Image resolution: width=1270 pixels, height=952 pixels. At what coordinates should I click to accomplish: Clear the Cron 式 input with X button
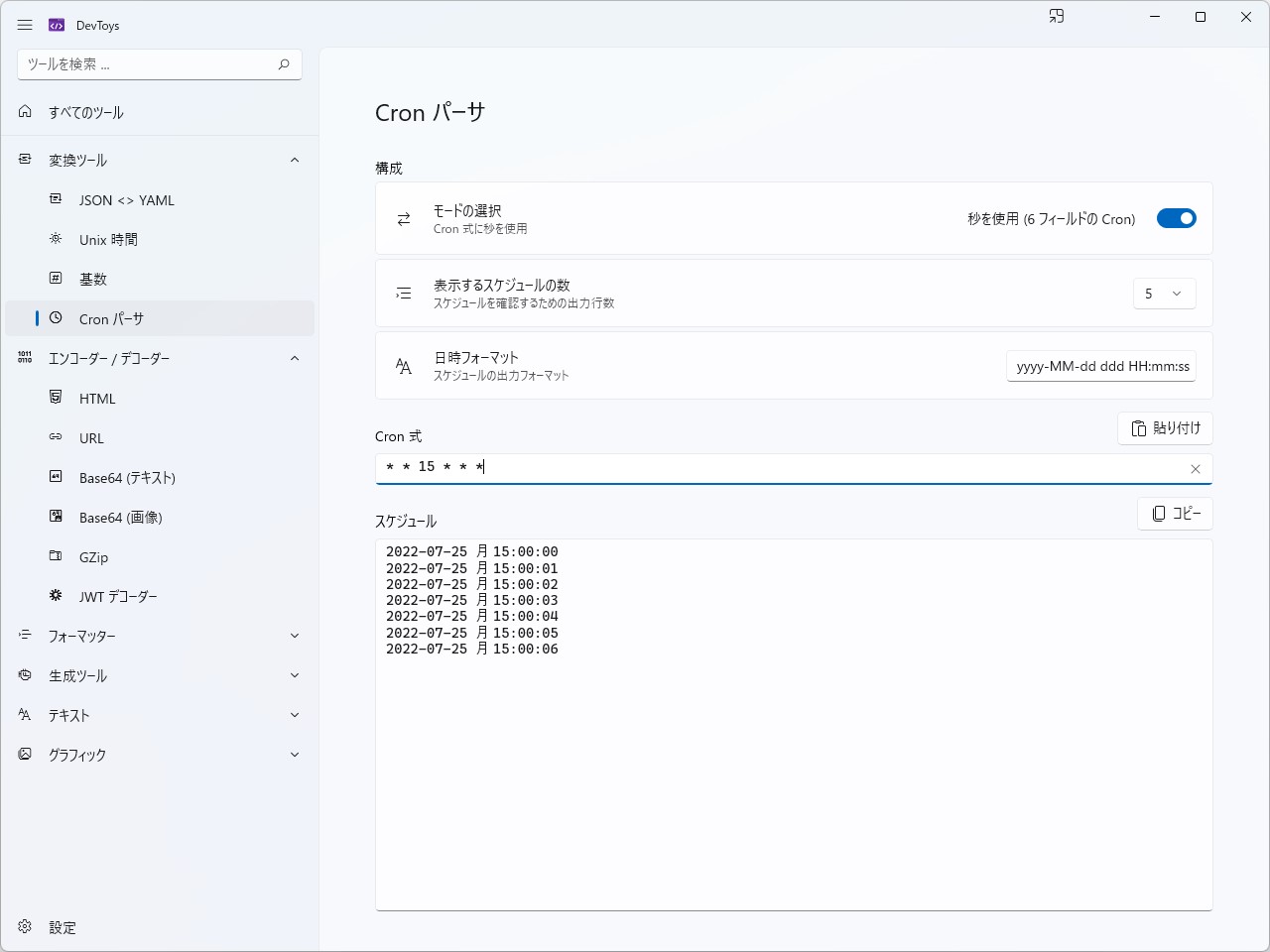coord(1196,468)
